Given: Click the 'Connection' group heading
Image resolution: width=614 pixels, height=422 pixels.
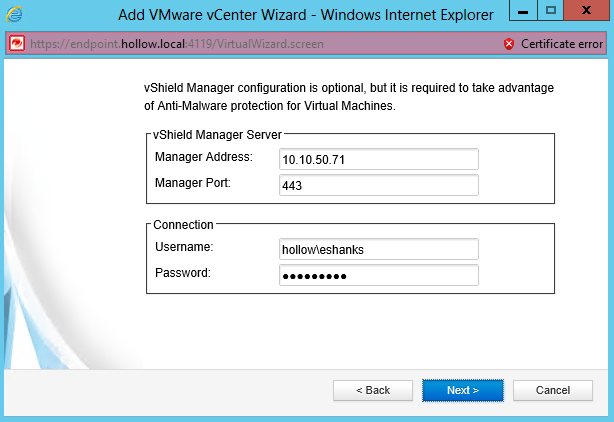Looking at the screenshot, I should coord(182,224).
